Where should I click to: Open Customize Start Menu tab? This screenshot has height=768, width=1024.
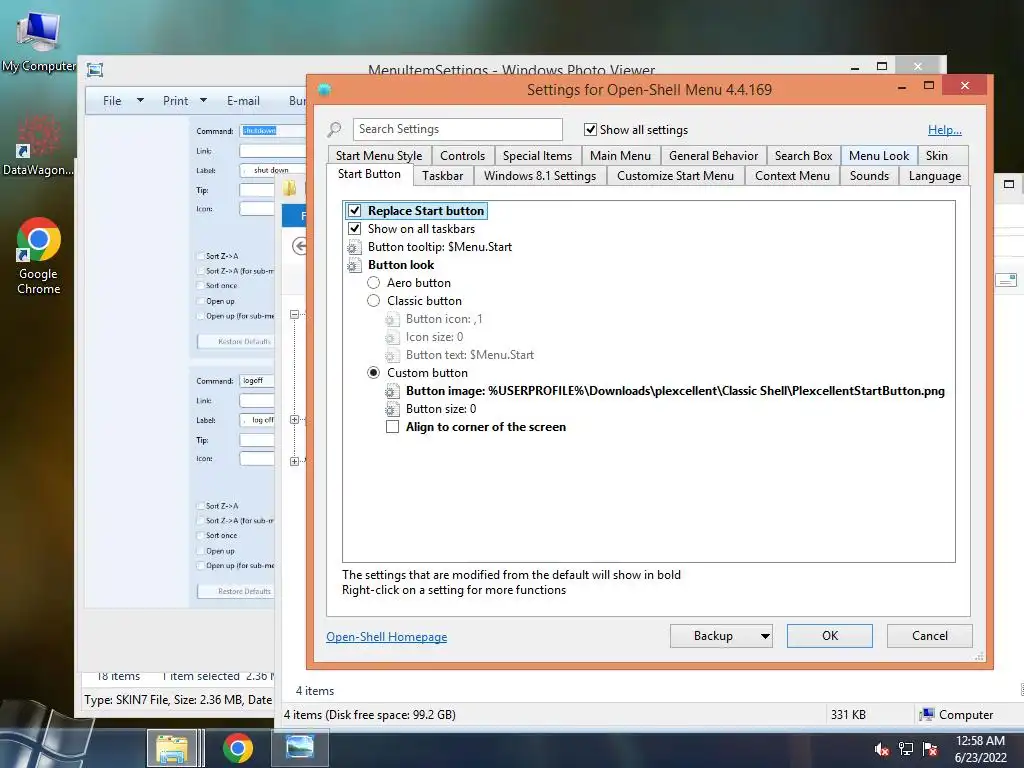pos(675,176)
